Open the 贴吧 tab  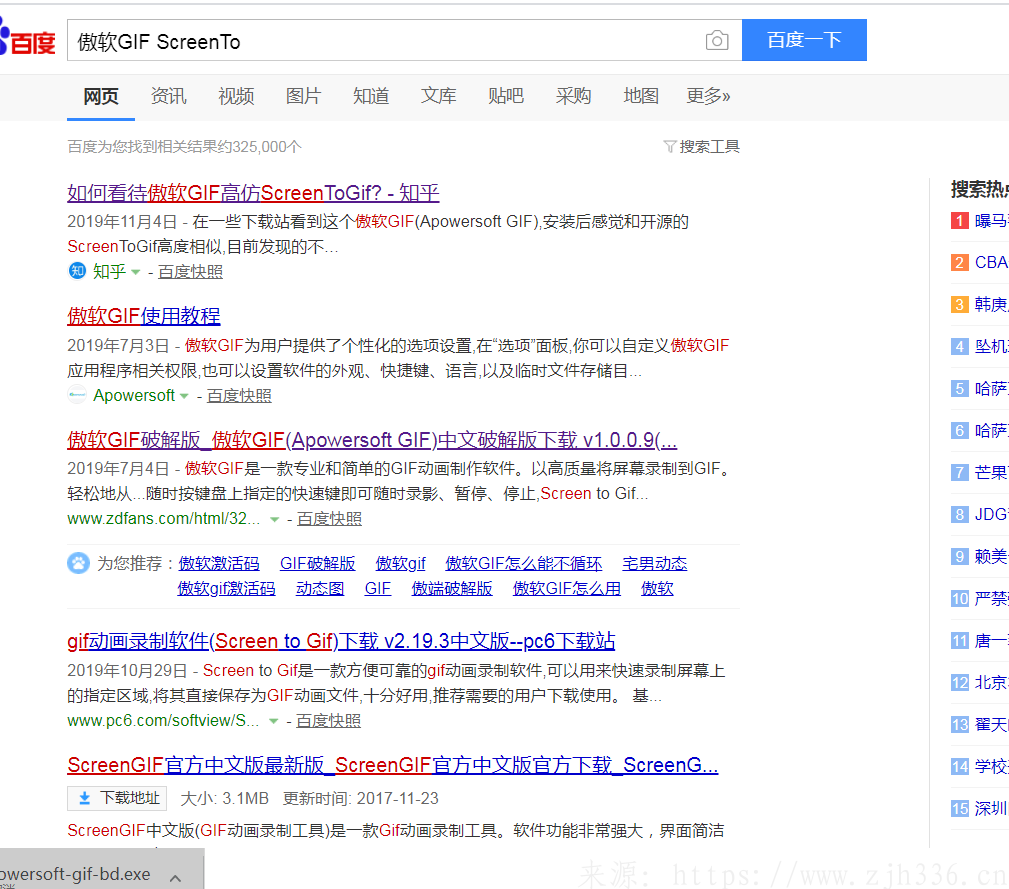pyautogui.click(x=506, y=96)
